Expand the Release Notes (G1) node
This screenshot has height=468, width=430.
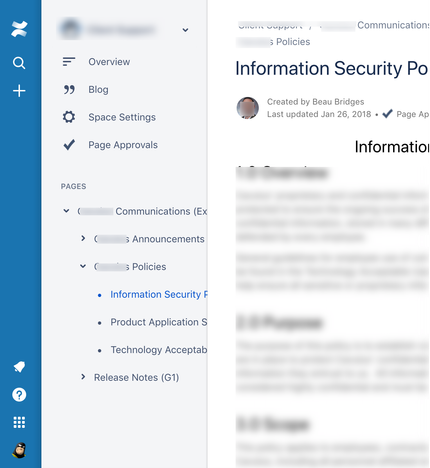tap(83, 377)
